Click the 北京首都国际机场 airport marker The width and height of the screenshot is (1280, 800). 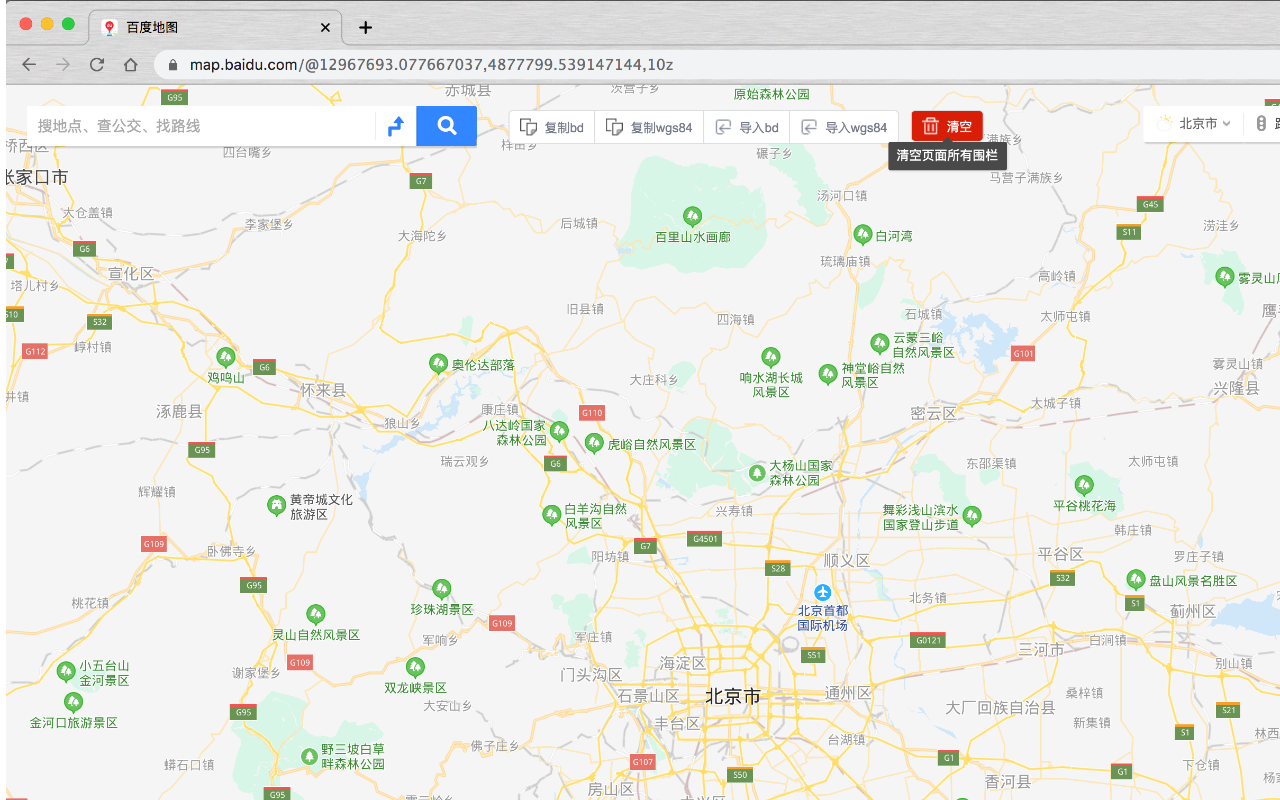[822, 591]
